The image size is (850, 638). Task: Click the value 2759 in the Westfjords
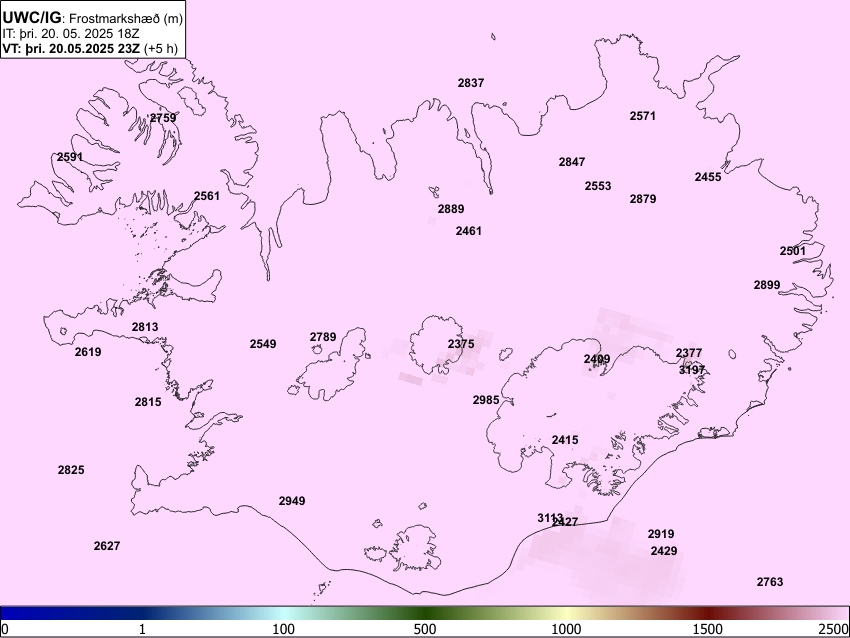point(163,118)
